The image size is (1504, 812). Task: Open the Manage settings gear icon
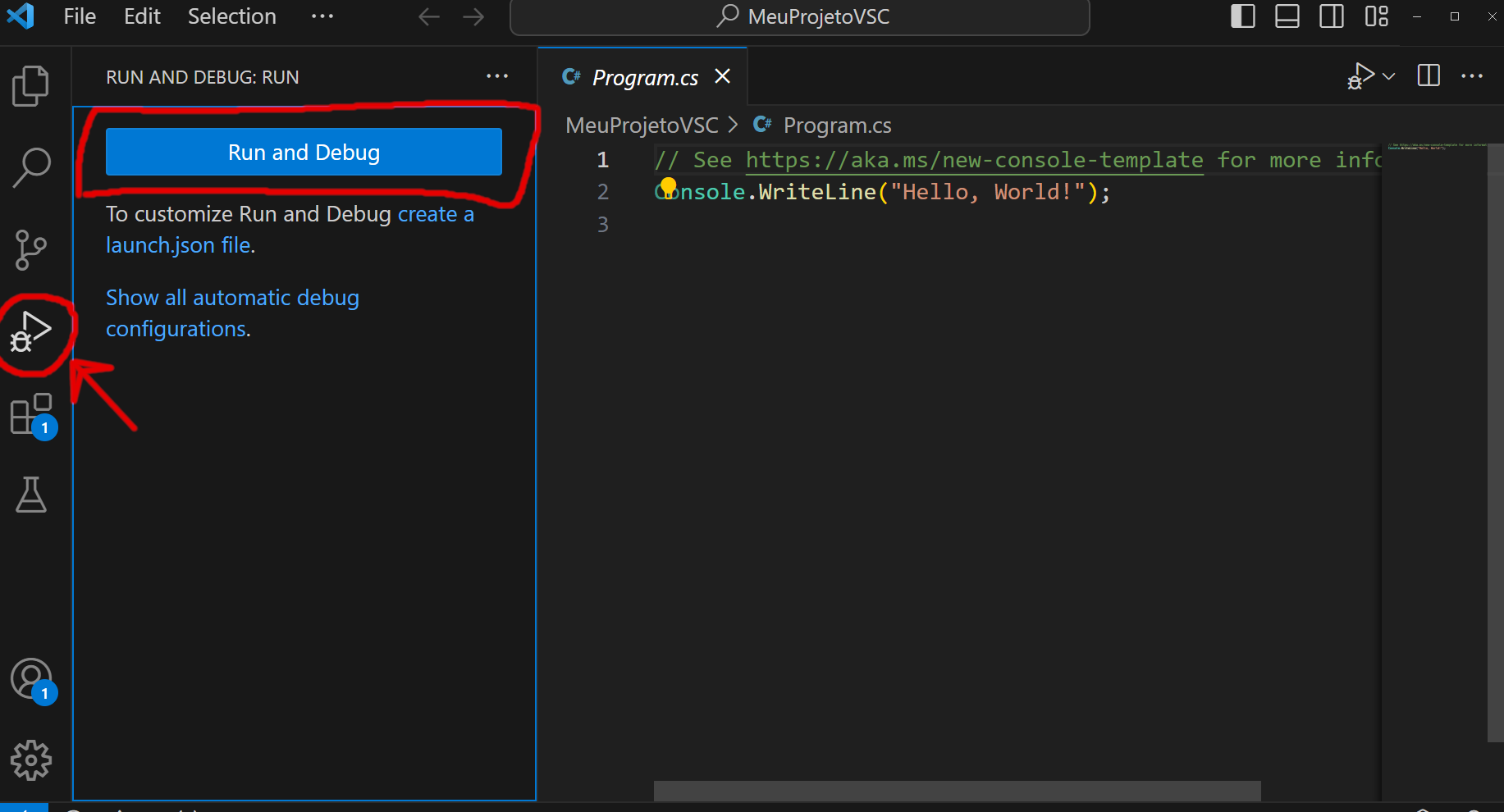coord(30,760)
